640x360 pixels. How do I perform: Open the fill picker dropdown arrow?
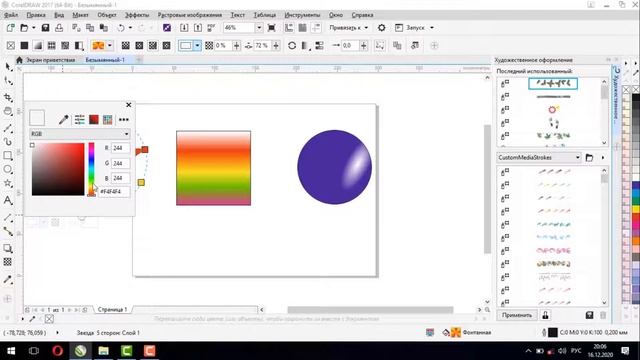coord(109,45)
